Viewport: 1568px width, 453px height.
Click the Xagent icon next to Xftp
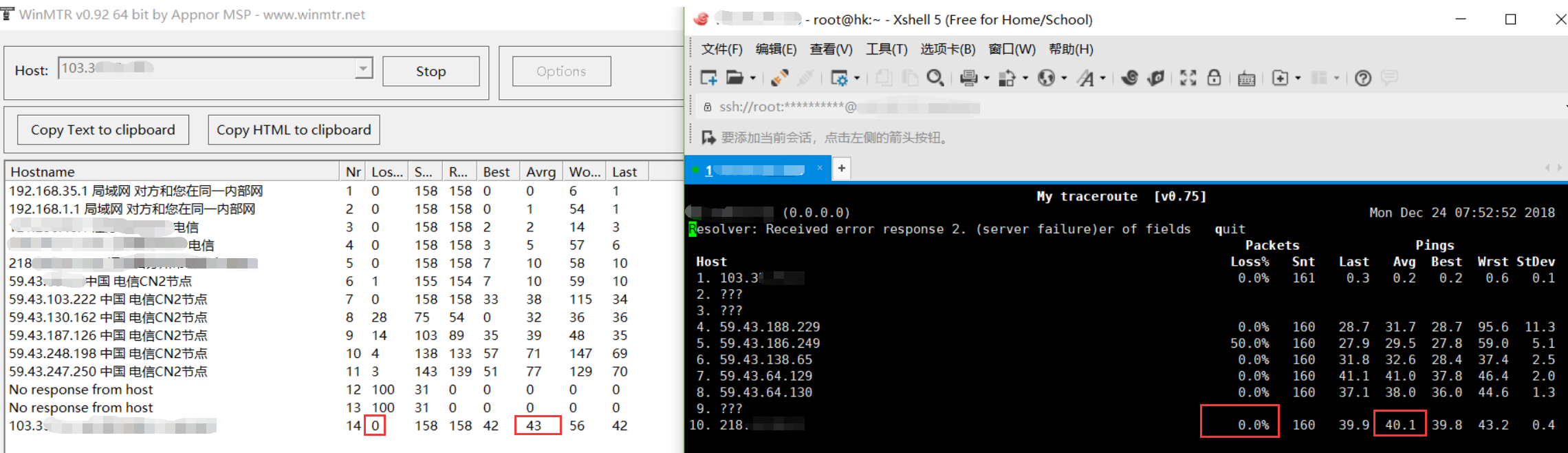1155,78
